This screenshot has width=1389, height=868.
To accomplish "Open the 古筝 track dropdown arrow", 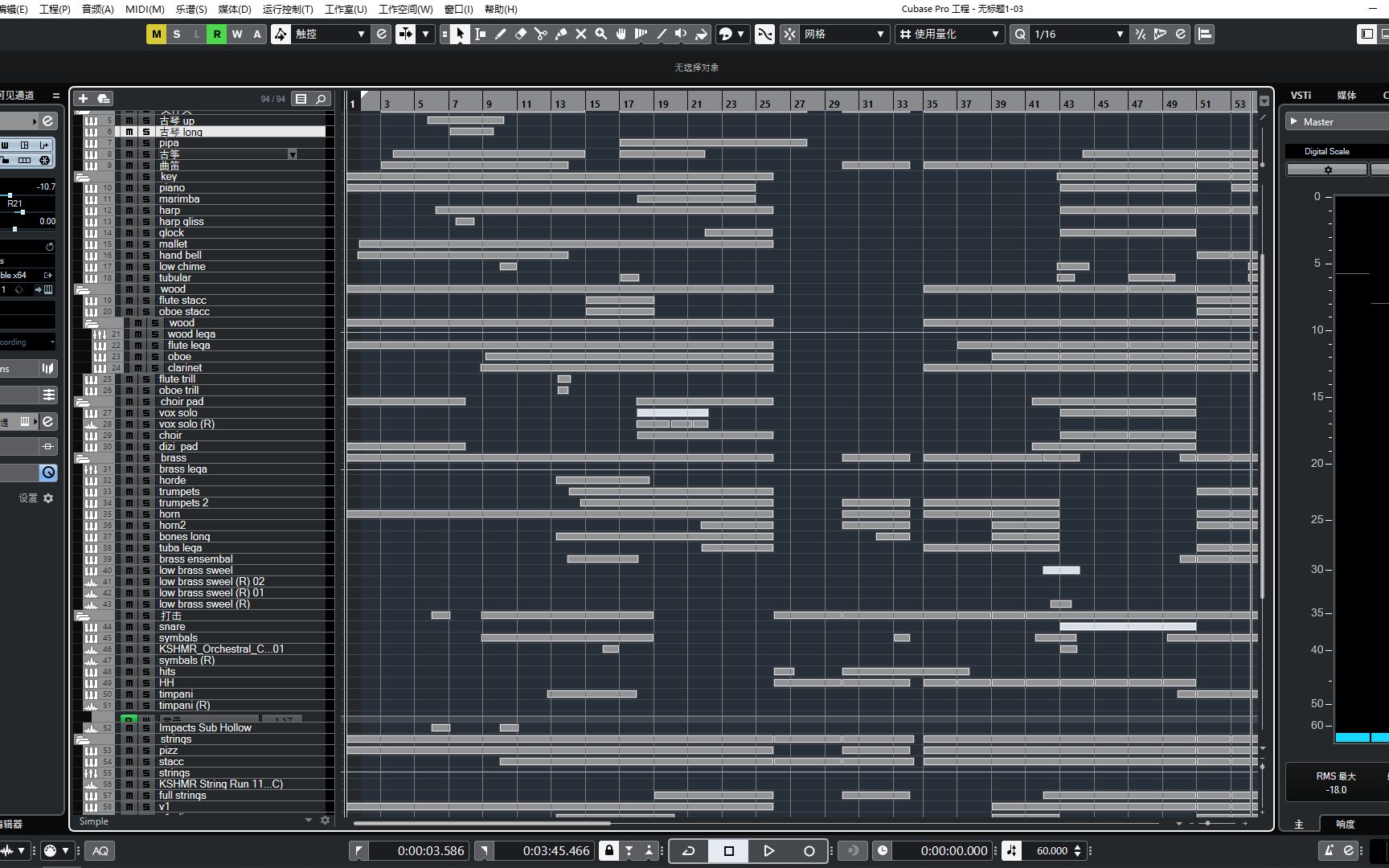I will click(293, 154).
